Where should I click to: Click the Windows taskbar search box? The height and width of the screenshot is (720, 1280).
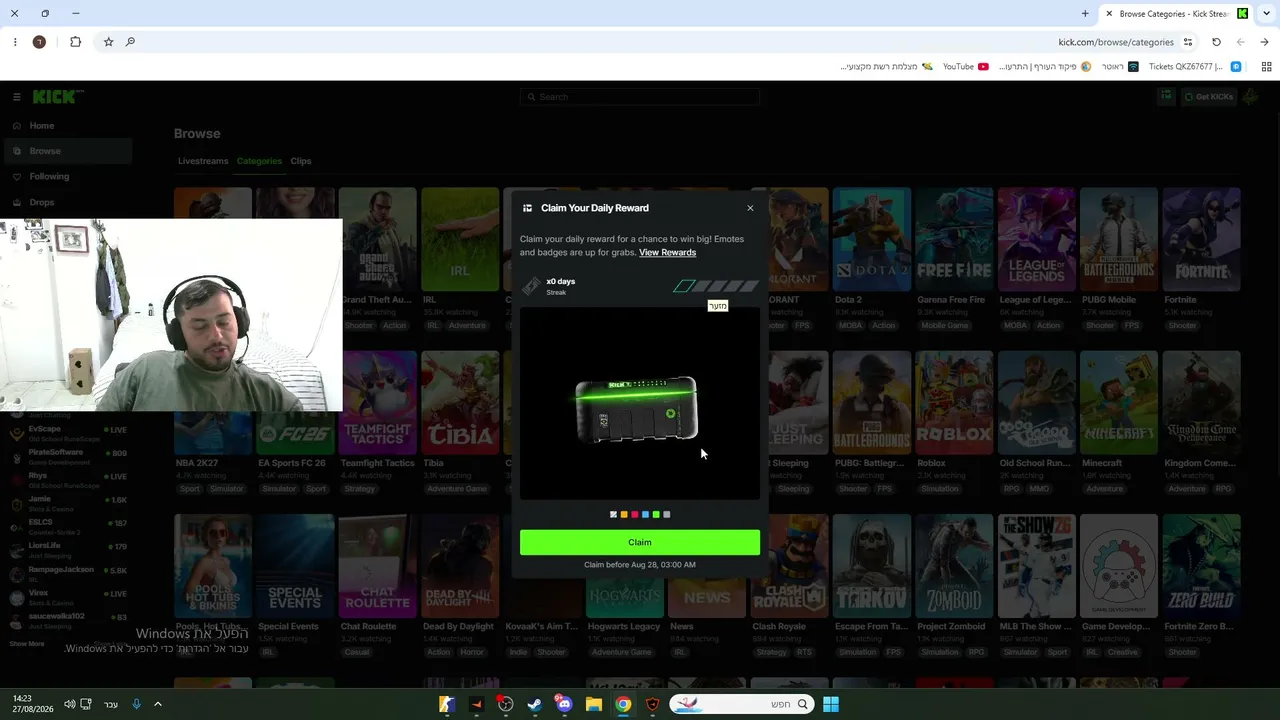[x=742, y=704]
